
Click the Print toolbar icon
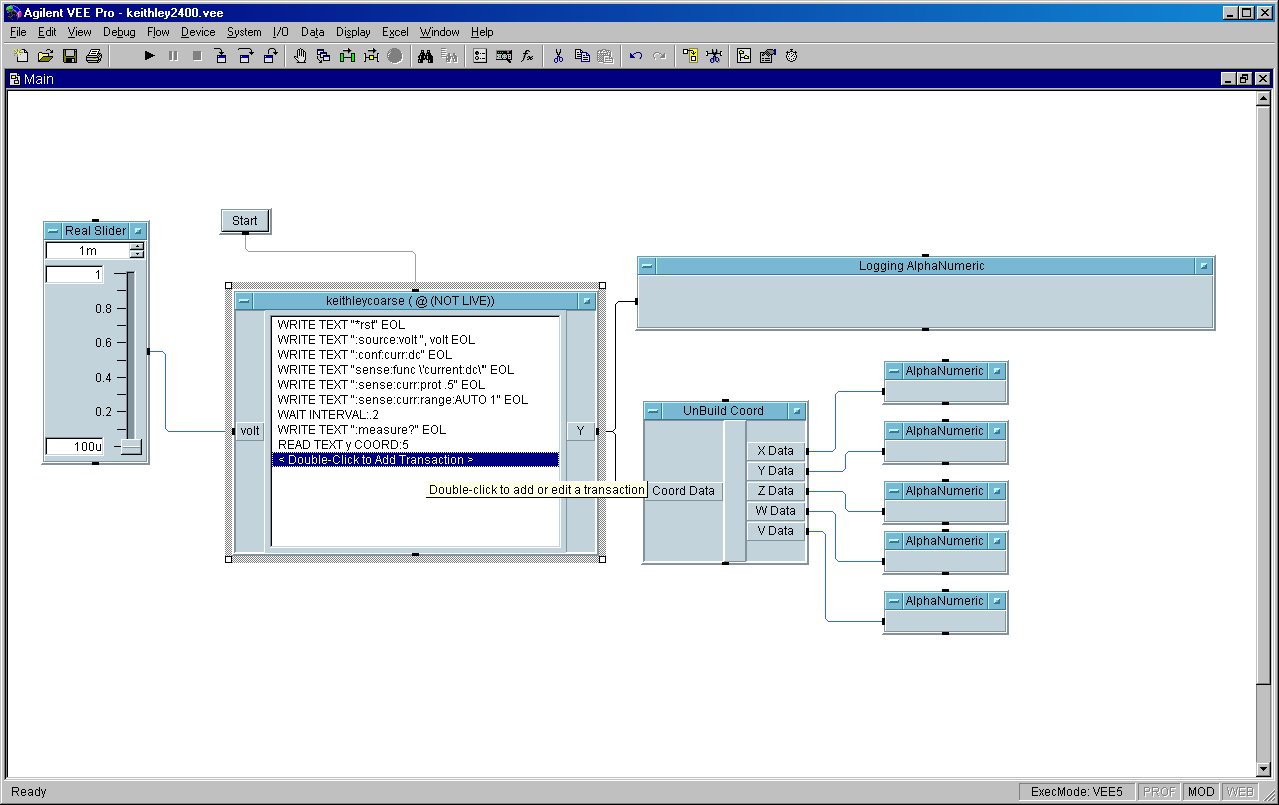pos(93,56)
